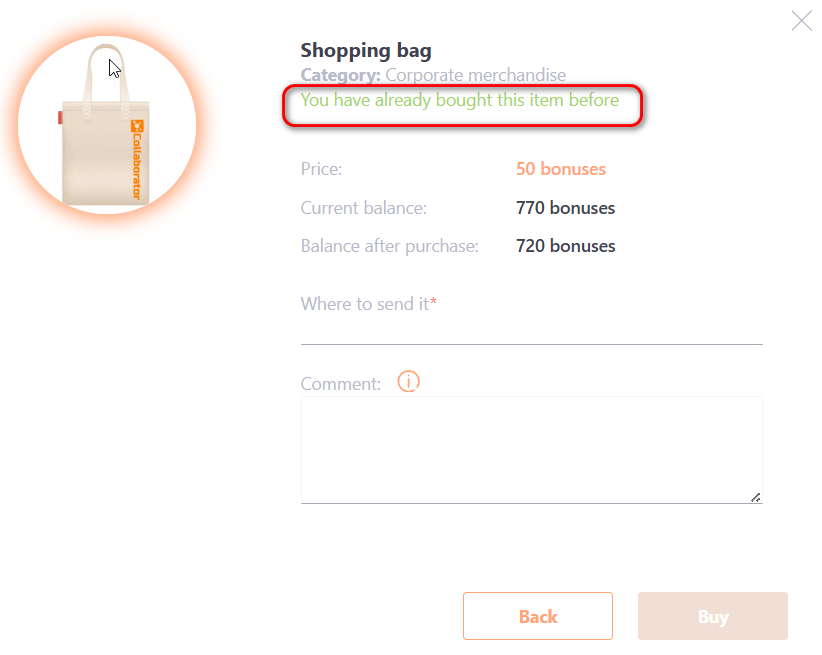Image resolution: width=822 pixels, height=655 pixels.
Task: Click the "720 bonuses" balance after purchase
Action: [565, 246]
